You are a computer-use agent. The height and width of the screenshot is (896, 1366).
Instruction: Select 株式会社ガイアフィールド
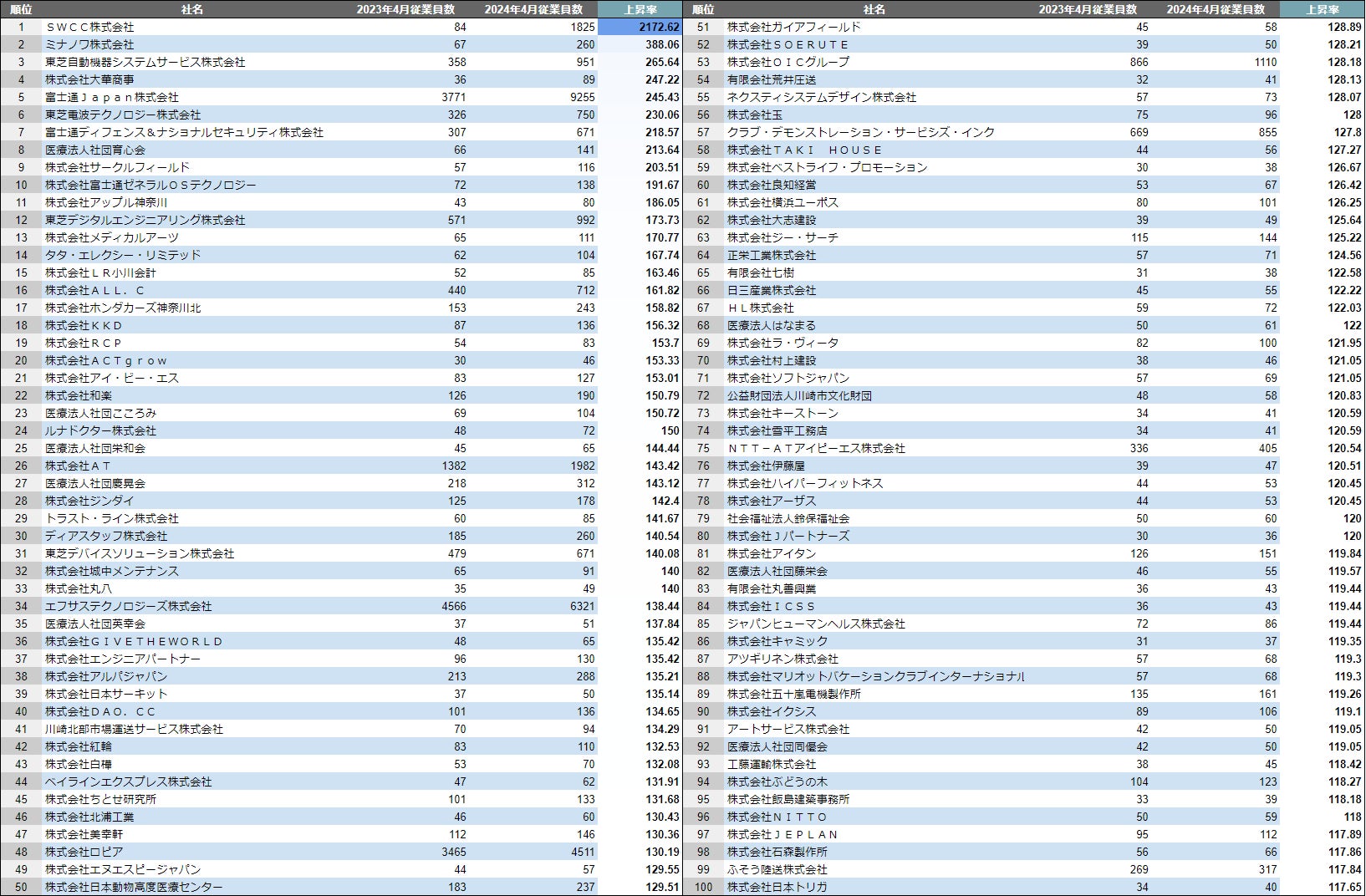pyautogui.click(x=794, y=27)
